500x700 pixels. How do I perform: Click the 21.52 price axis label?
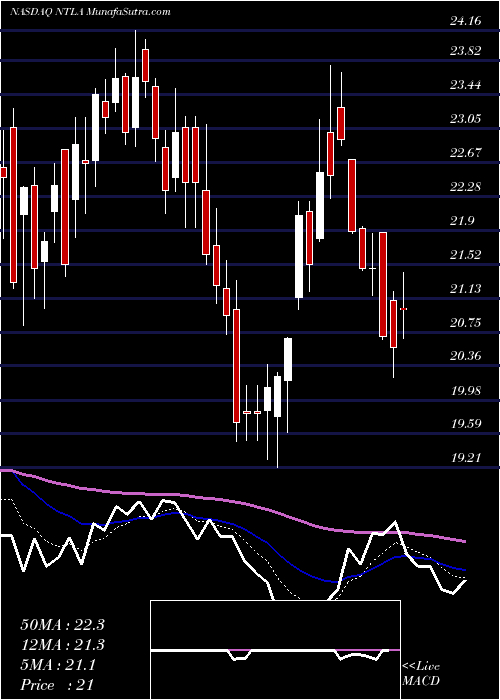click(x=466, y=254)
